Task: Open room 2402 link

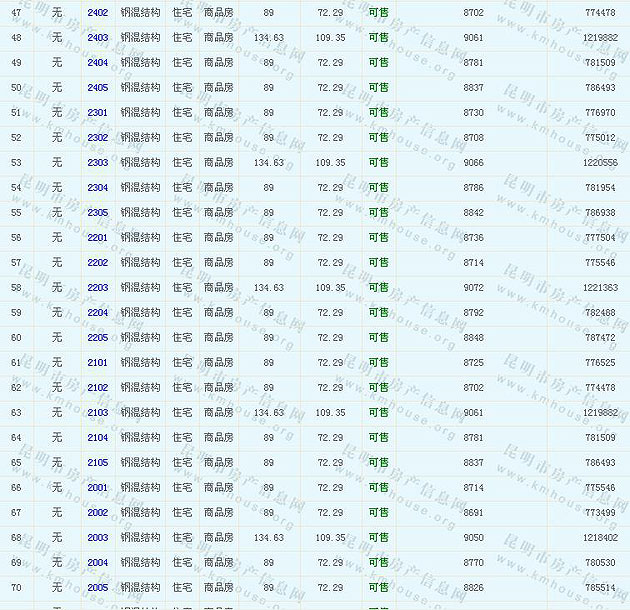Action: click(97, 13)
